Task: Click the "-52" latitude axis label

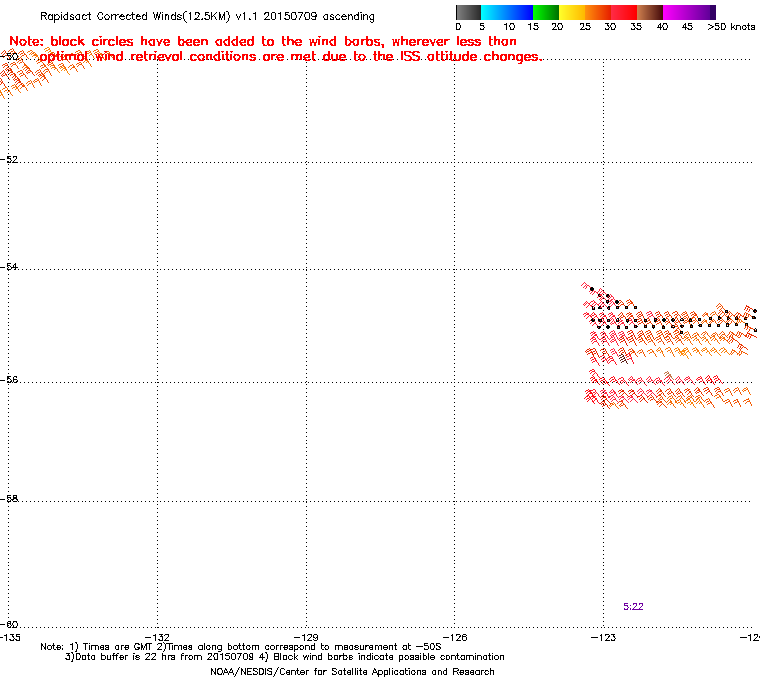Action: (9, 160)
